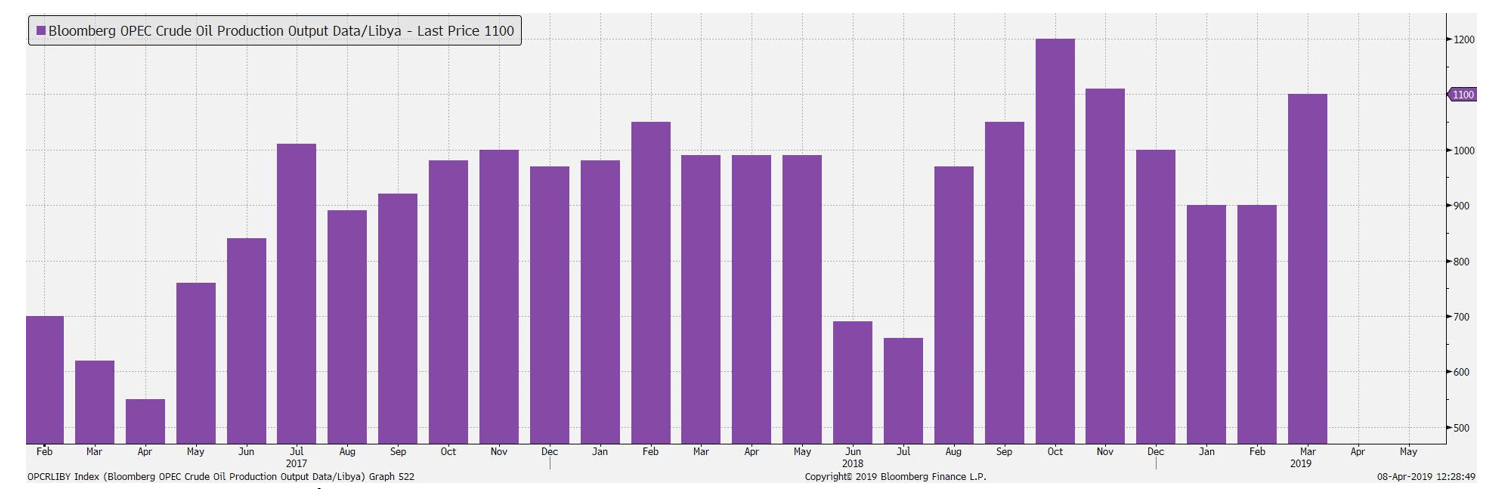Click the 1100 last price tag
1486x489 pixels.
pos(1462,94)
